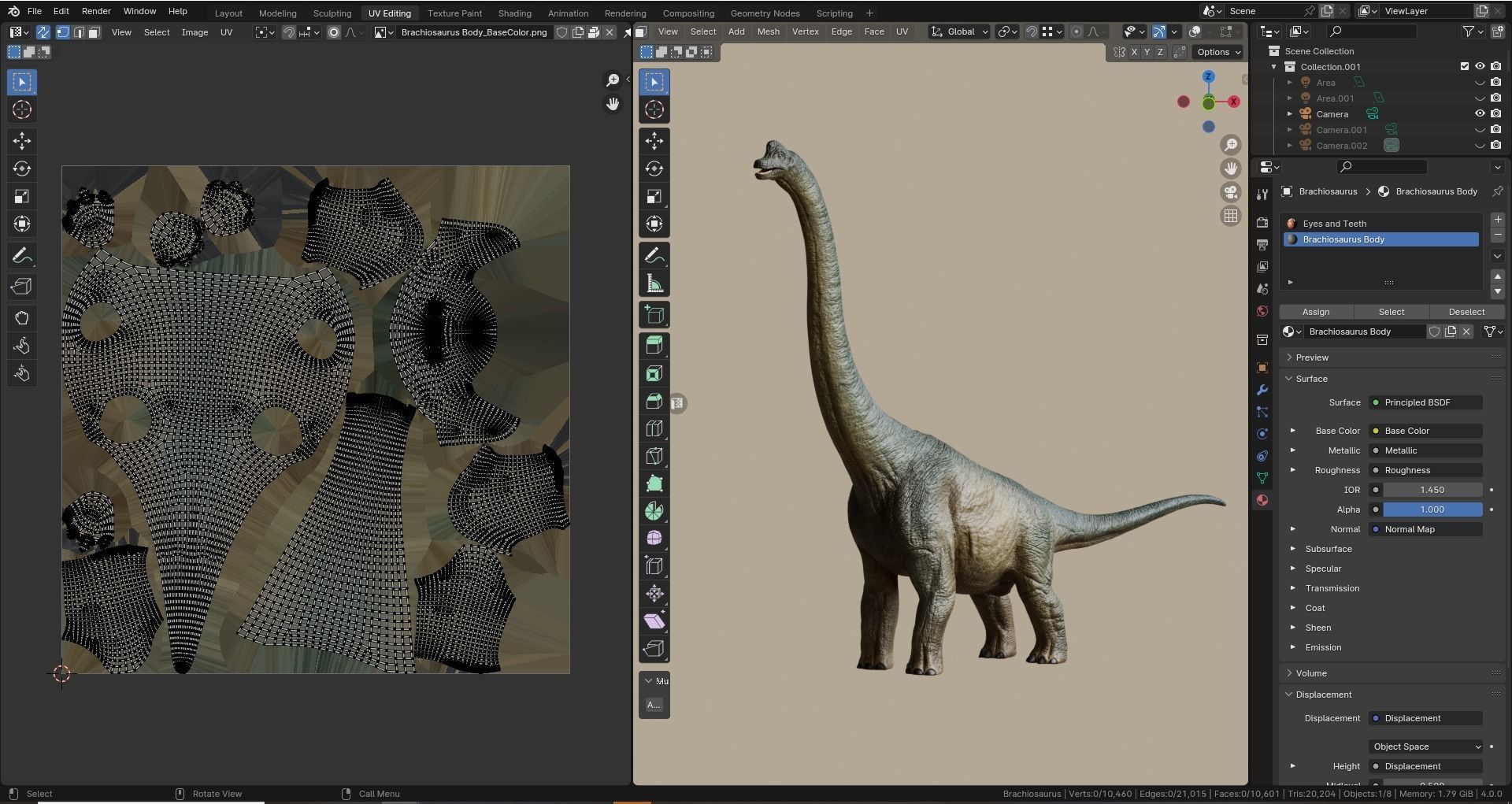The image size is (1512, 804).
Task: Select the Move tool in UV editor
Action: pyautogui.click(x=22, y=141)
